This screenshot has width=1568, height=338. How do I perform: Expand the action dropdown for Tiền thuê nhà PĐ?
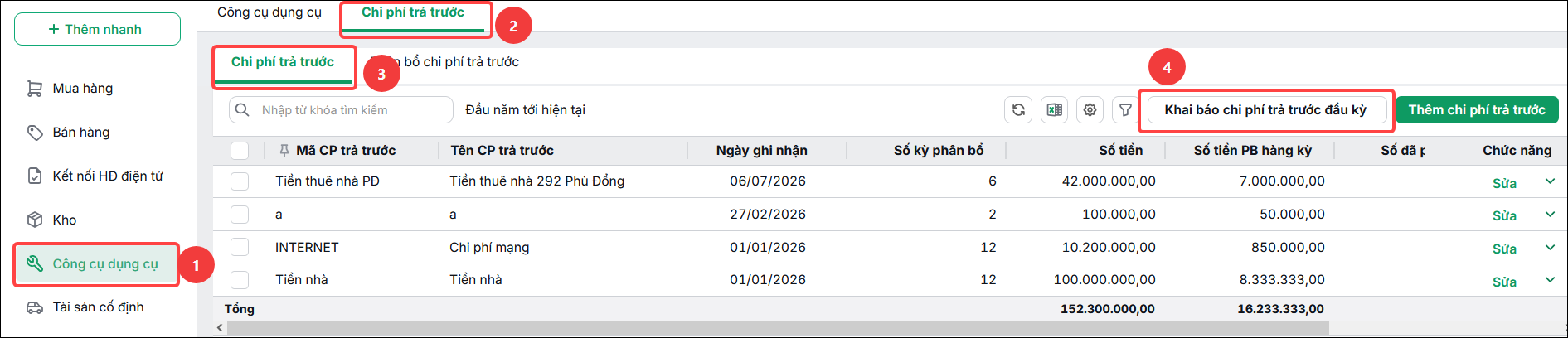(x=1550, y=181)
